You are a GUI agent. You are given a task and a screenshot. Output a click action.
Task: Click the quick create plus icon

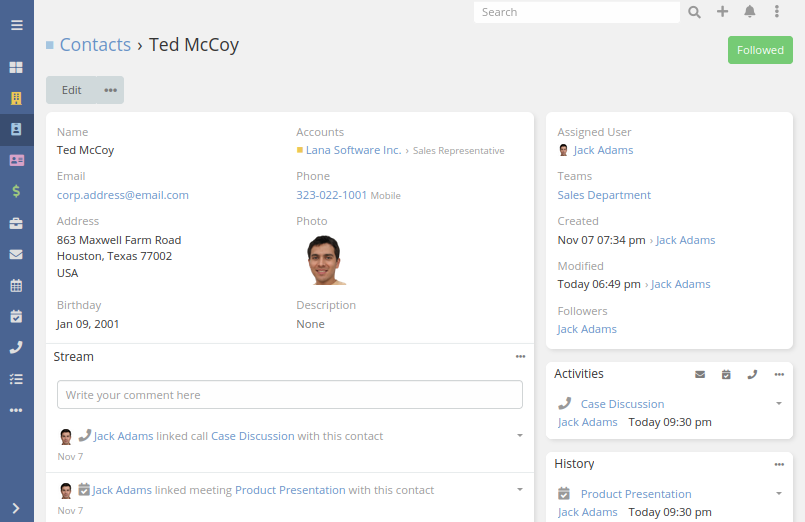[722, 12]
